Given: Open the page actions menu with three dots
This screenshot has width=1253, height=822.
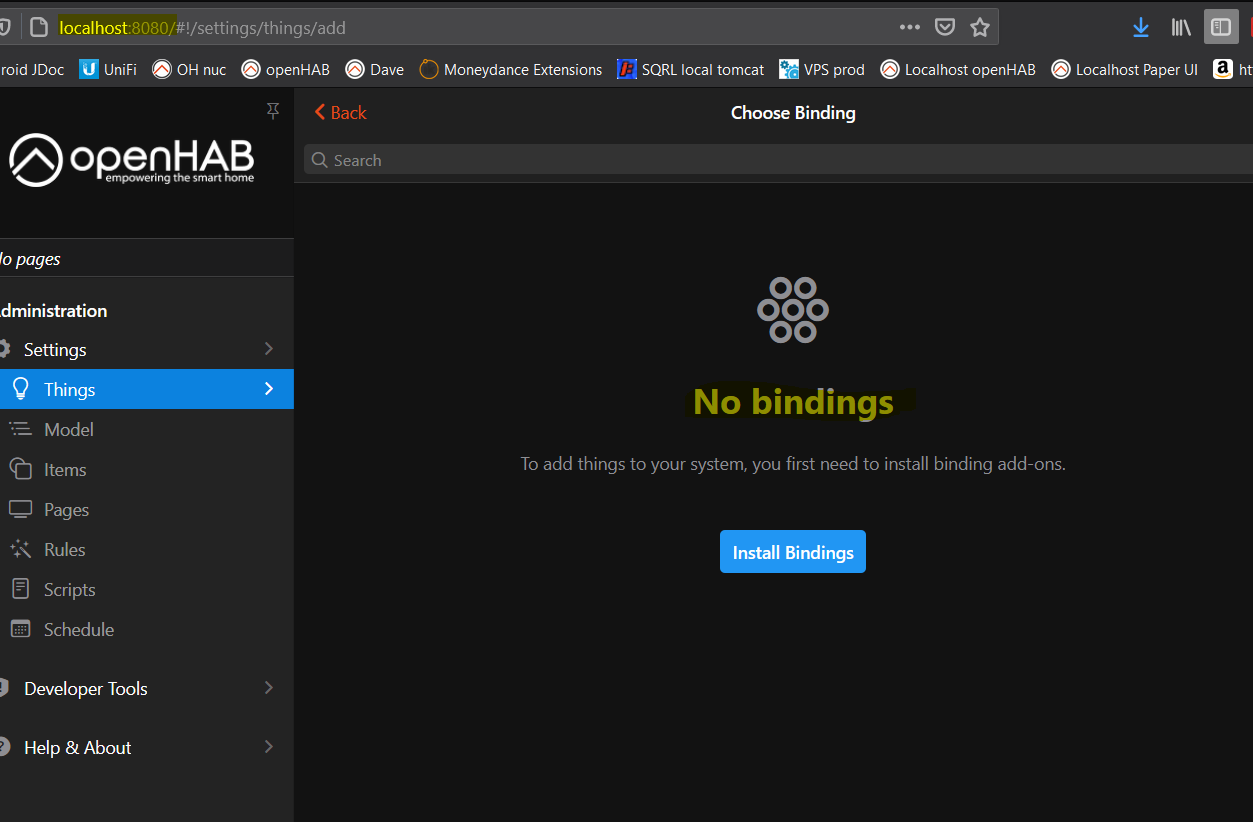Looking at the screenshot, I should pos(909,27).
